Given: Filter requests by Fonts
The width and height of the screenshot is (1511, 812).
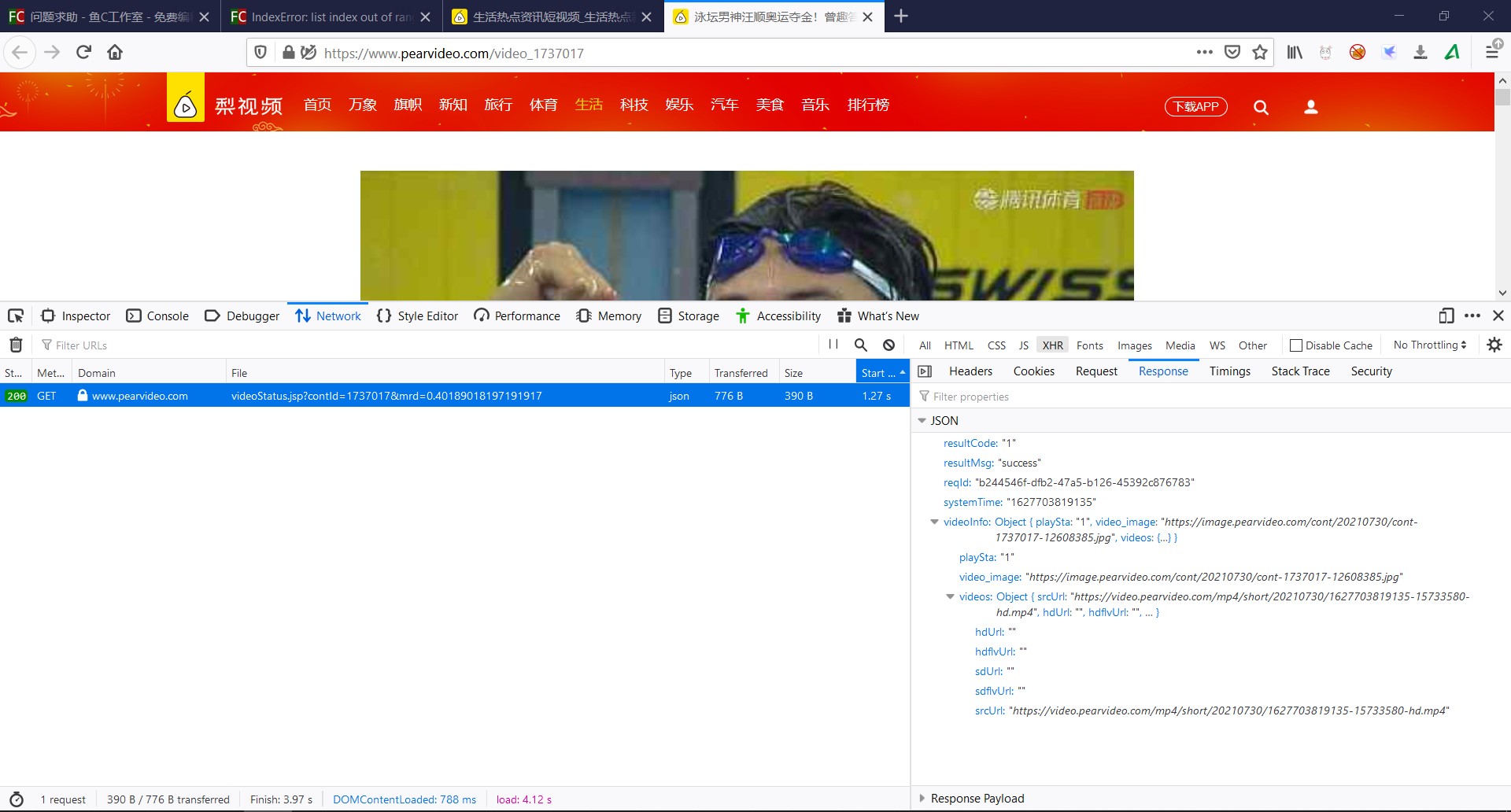Looking at the screenshot, I should click(x=1089, y=345).
